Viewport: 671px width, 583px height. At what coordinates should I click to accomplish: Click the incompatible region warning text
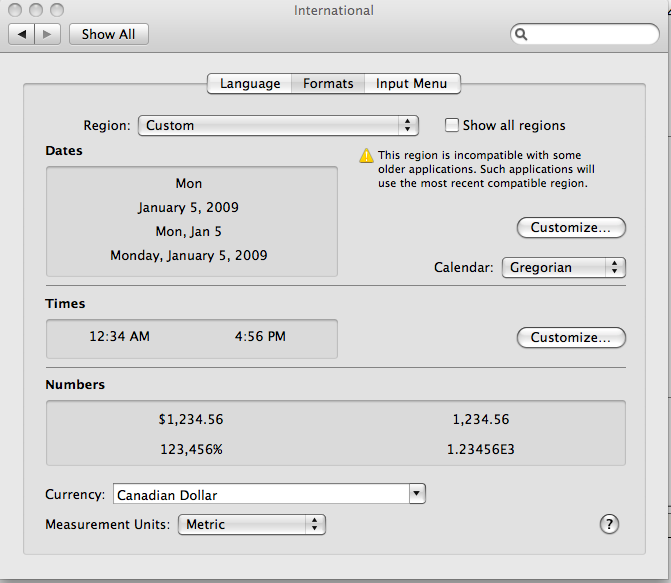tap(486, 169)
